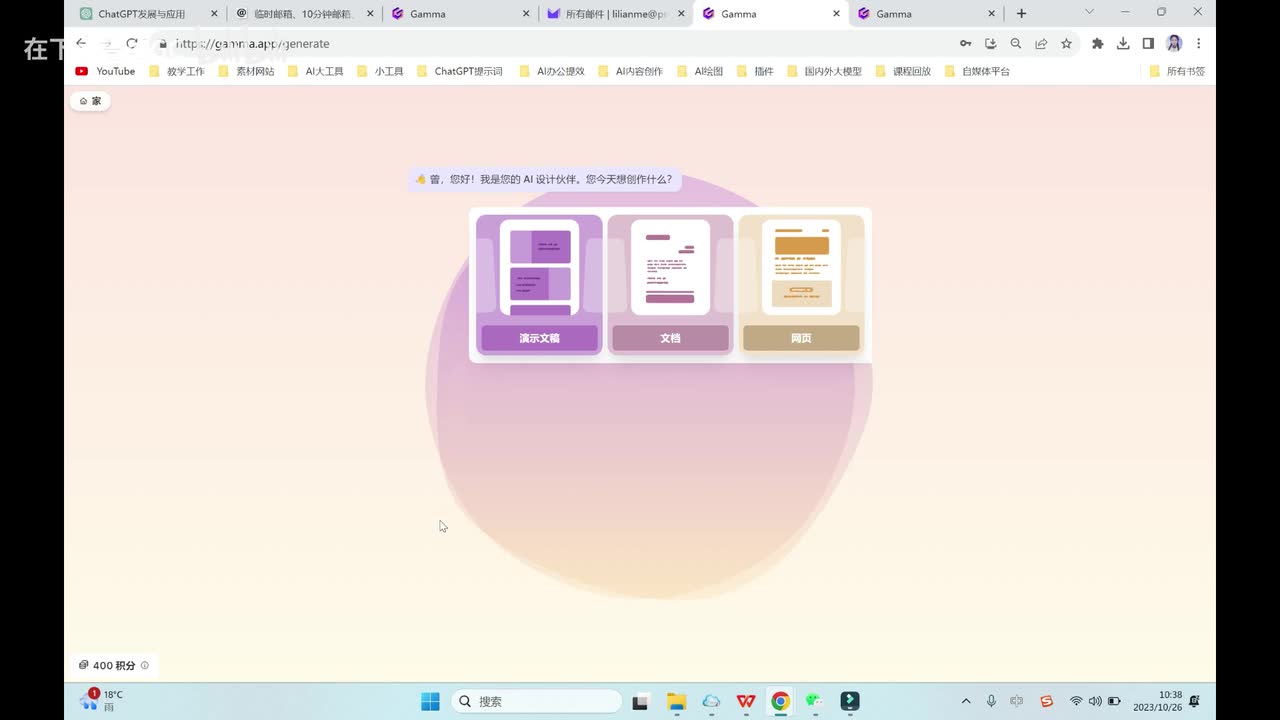The image size is (1280, 720).
Task: Choose the 网页 webpage card thumbnail
Action: (x=801, y=267)
